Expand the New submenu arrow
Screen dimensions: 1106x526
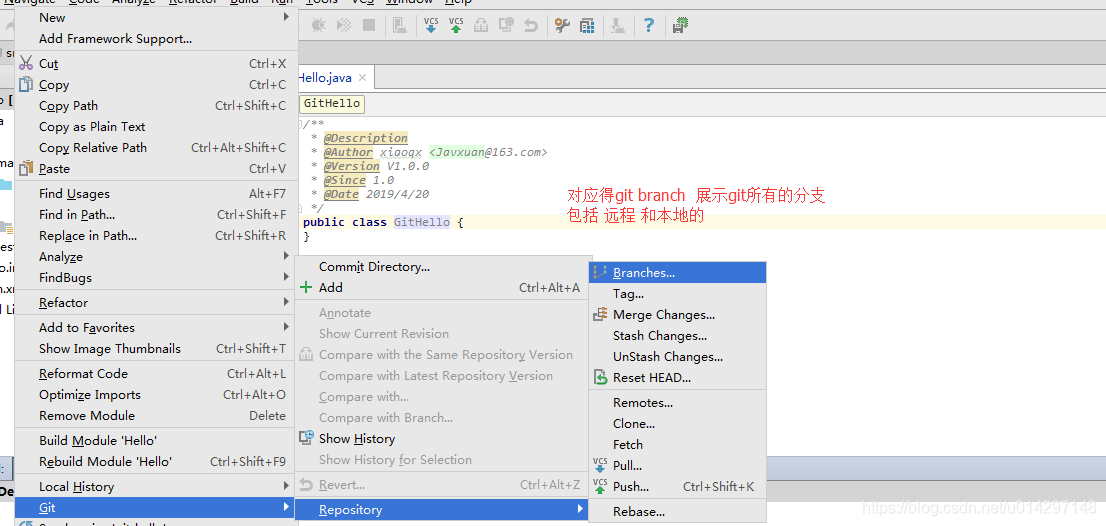[x=286, y=16]
